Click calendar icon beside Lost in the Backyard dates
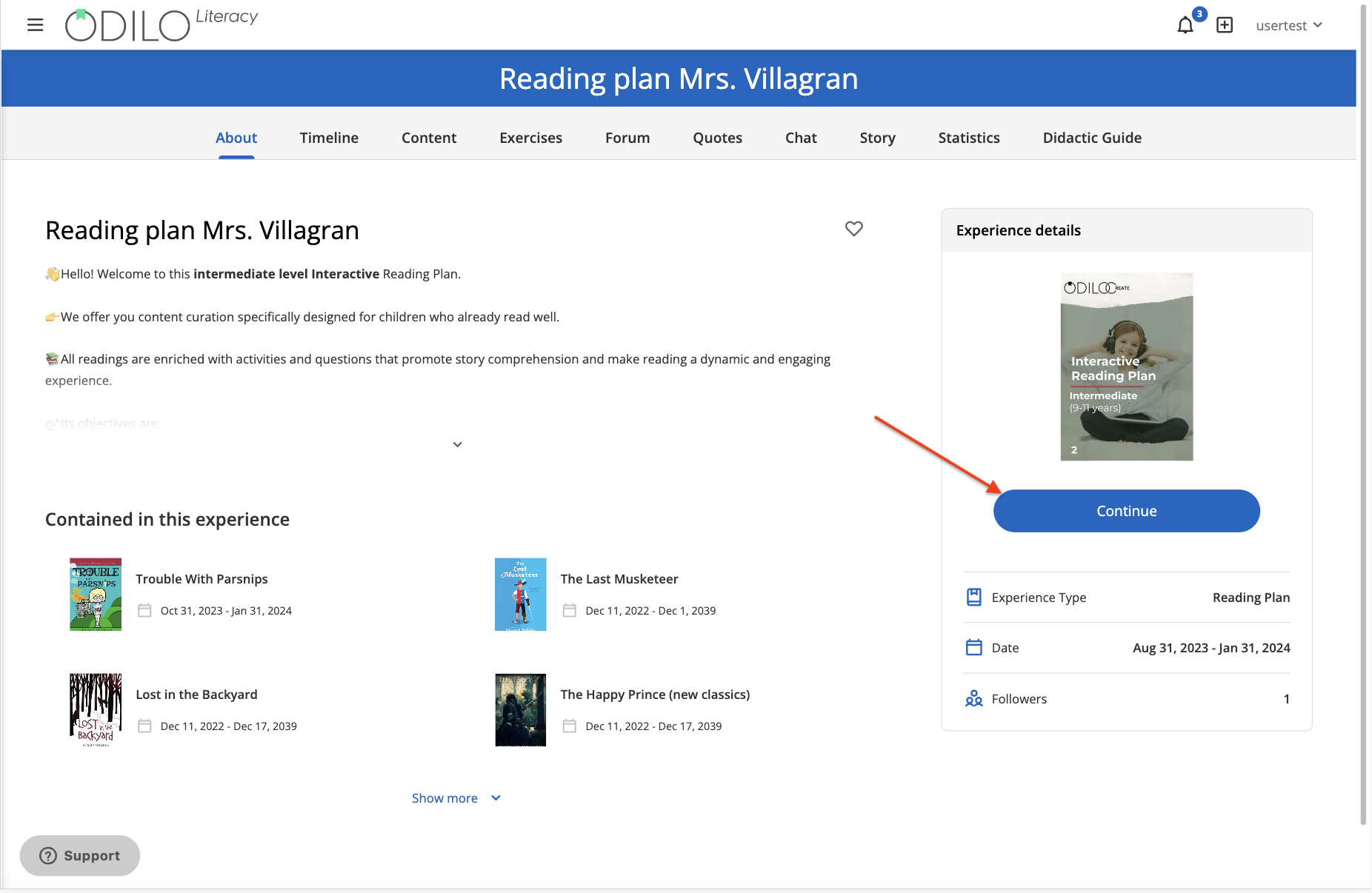The height and width of the screenshot is (893, 1372). tap(144, 726)
